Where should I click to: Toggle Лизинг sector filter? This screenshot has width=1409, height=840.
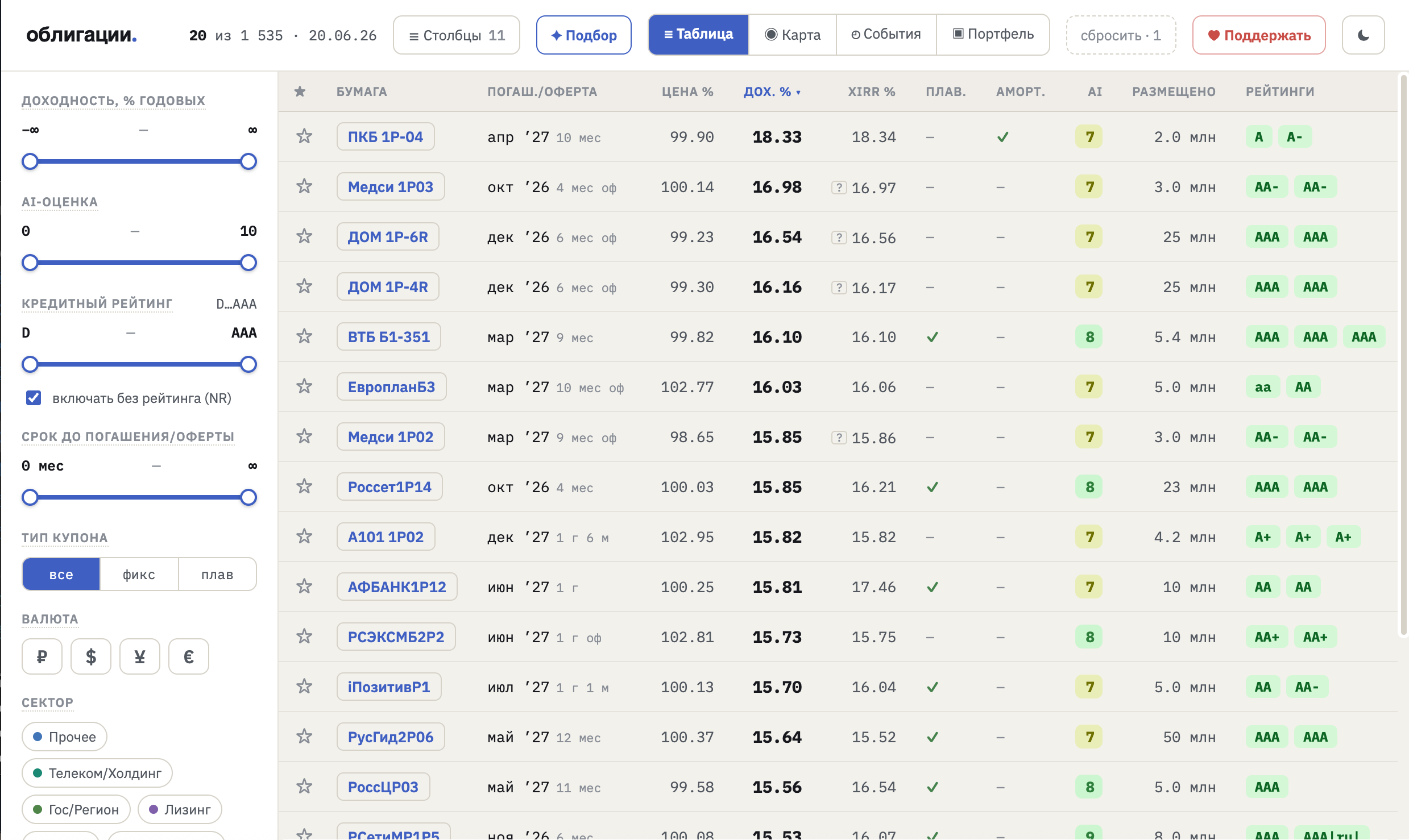point(180,809)
